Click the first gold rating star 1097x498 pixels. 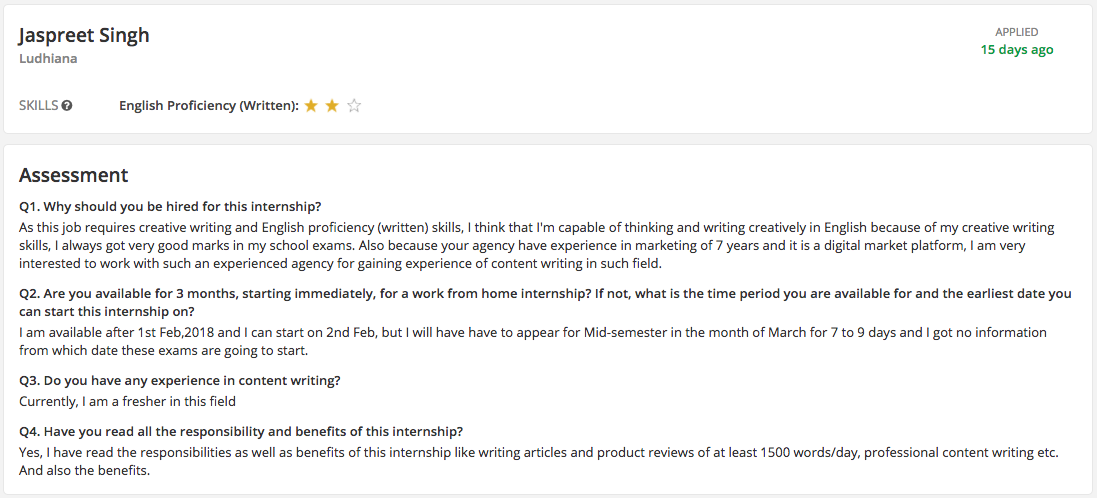click(311, 106)
